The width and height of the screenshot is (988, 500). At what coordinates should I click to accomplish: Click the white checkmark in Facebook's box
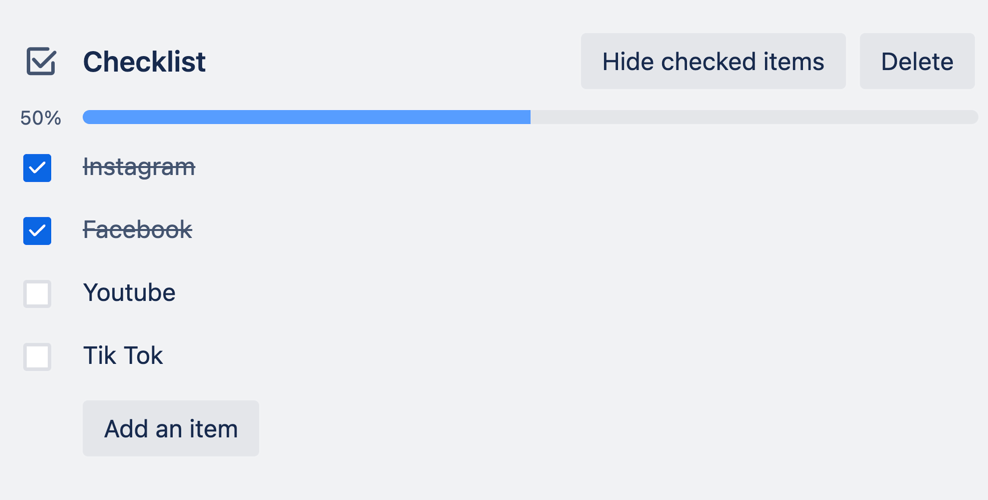[x=37, y=231]
